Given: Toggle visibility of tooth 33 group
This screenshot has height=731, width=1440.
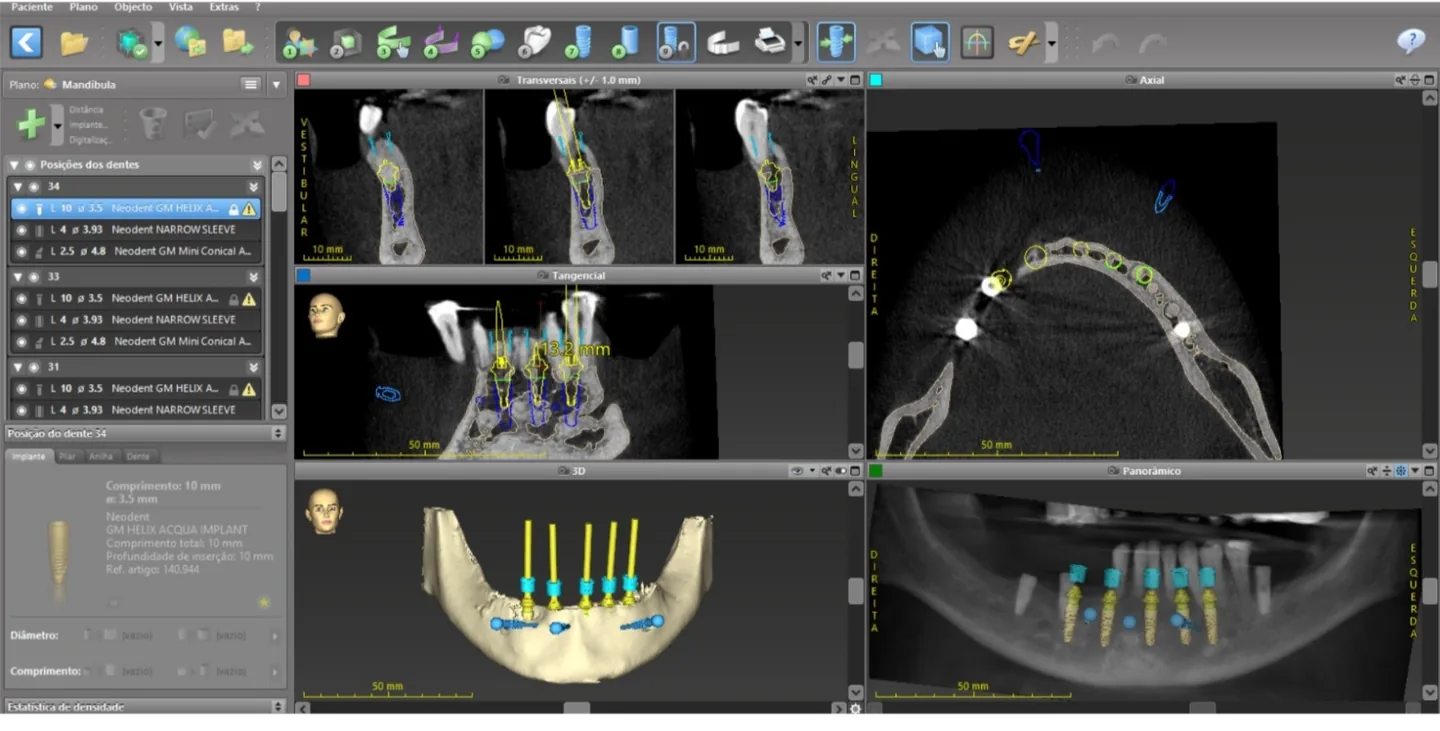Looking at the screenshot, I should [x=34, y=277].
